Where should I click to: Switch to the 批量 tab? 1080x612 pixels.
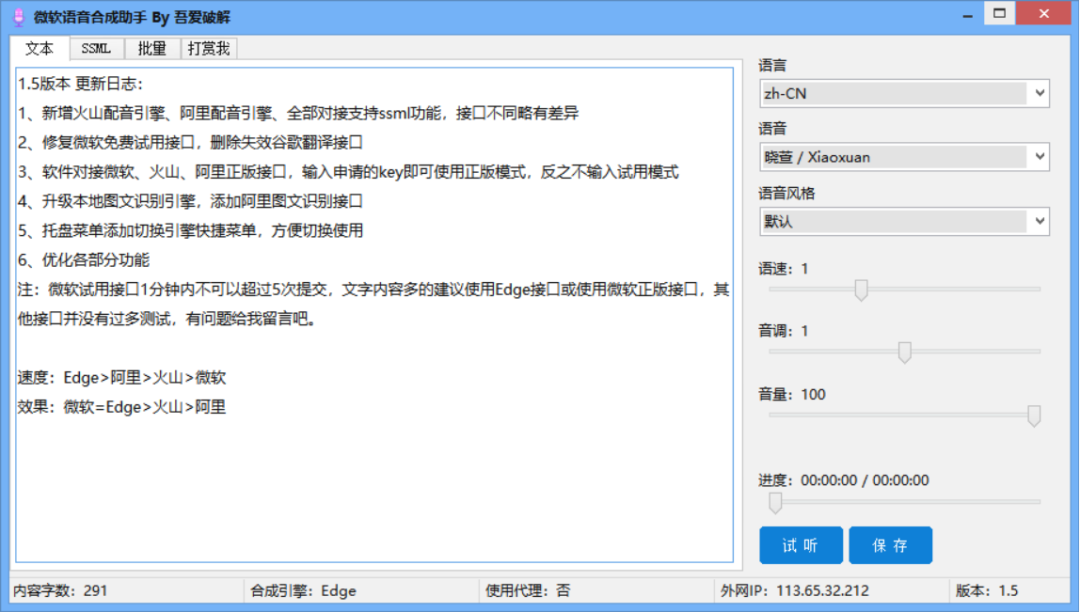pos(152,49)
